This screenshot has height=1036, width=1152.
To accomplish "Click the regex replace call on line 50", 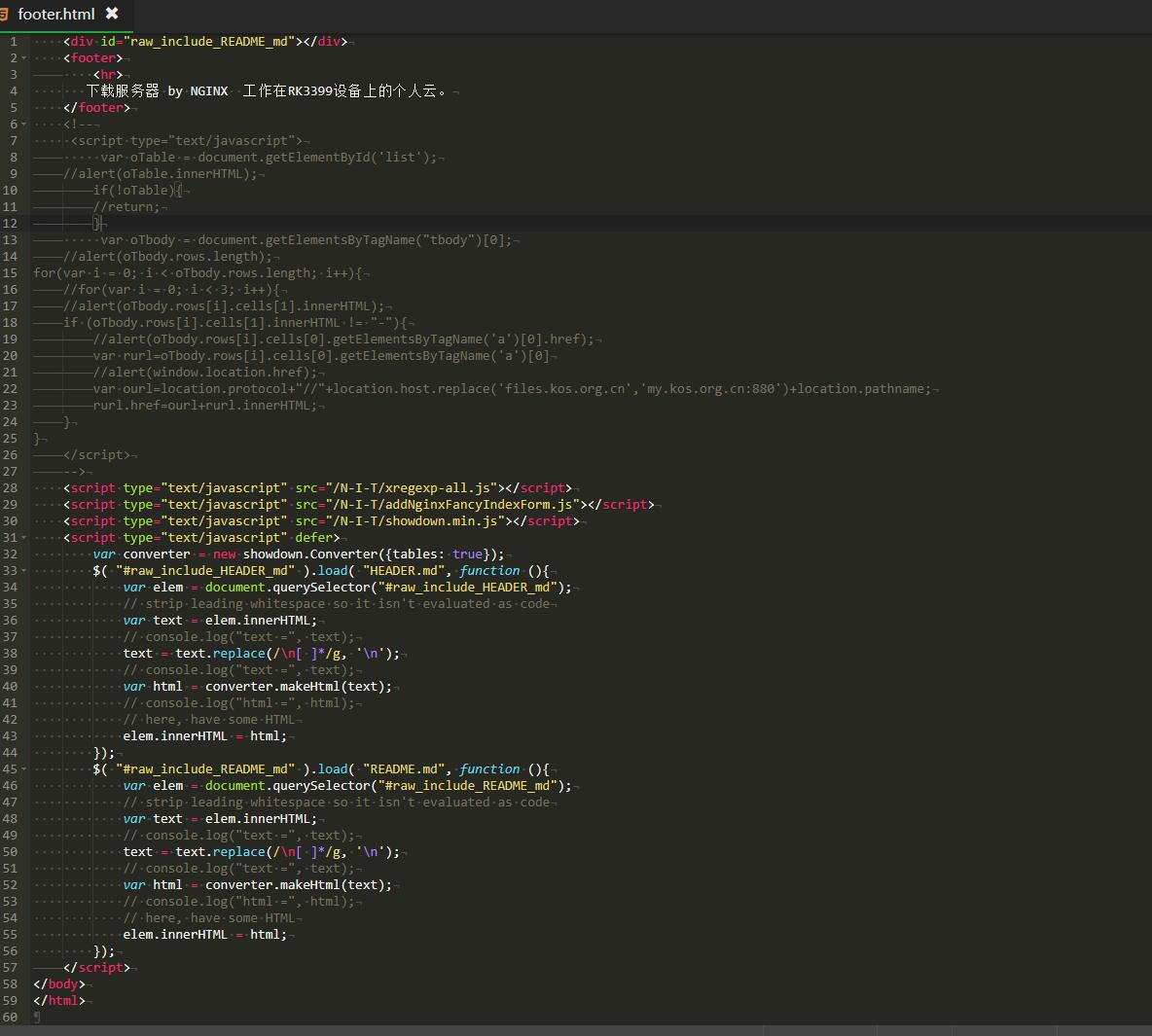I will [287, 851].
